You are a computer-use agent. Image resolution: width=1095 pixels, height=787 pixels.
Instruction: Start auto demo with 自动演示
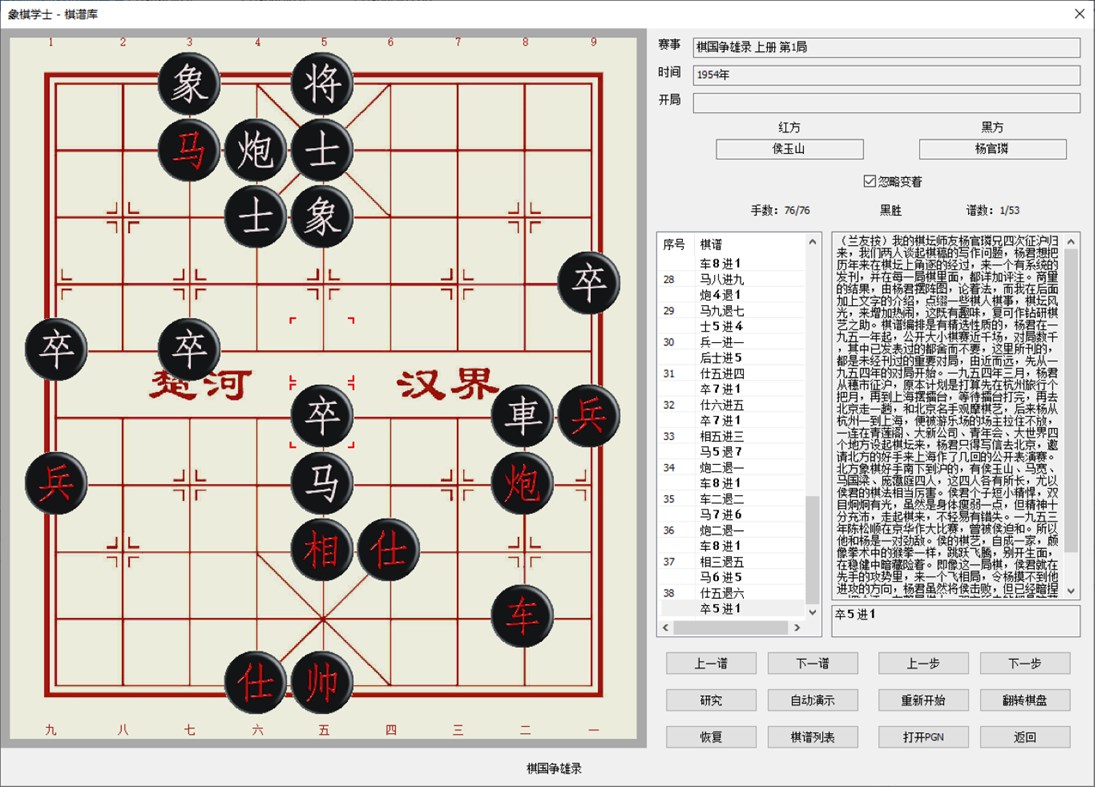tap(813, 700)
